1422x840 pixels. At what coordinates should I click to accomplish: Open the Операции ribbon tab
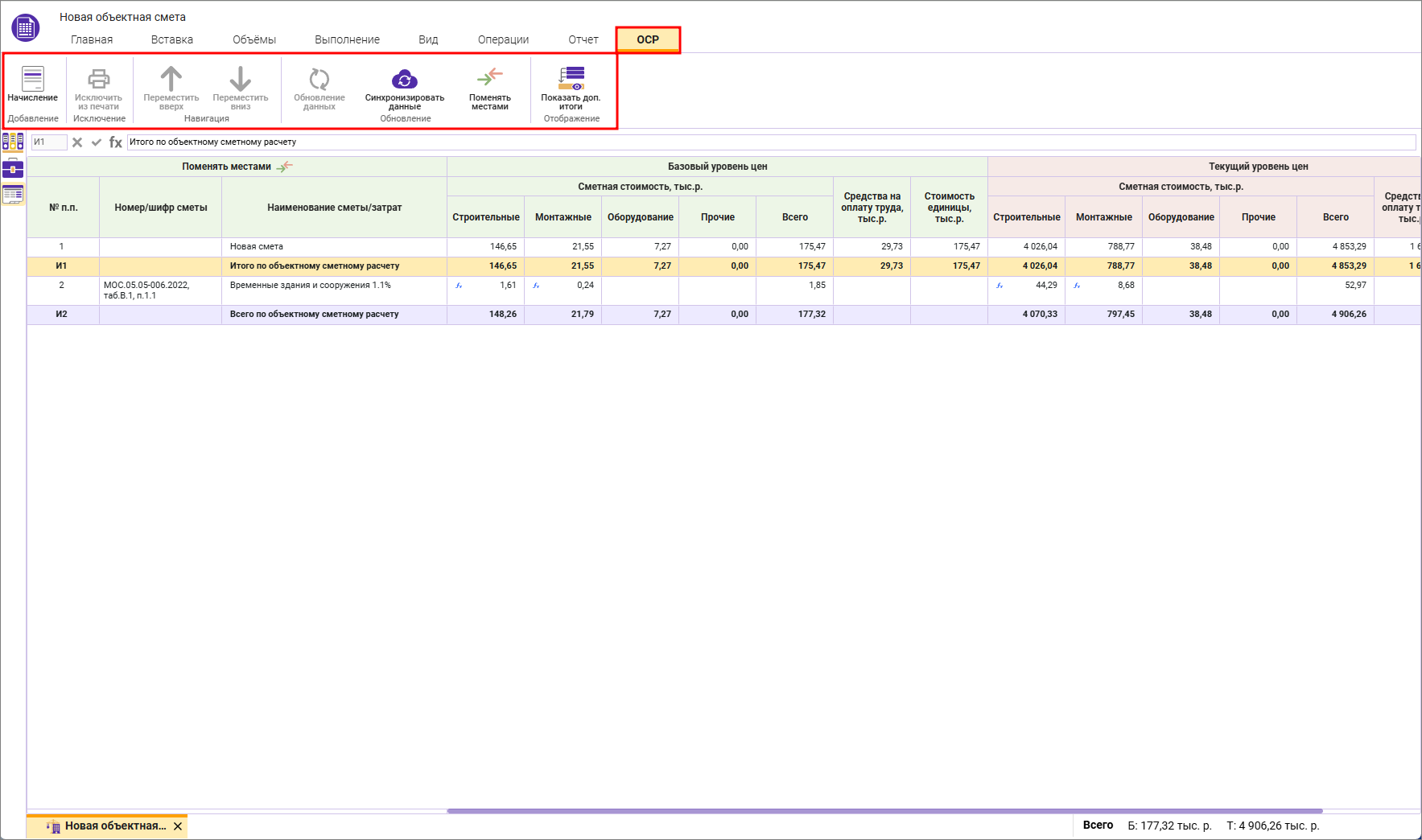(x=503, y=39)
